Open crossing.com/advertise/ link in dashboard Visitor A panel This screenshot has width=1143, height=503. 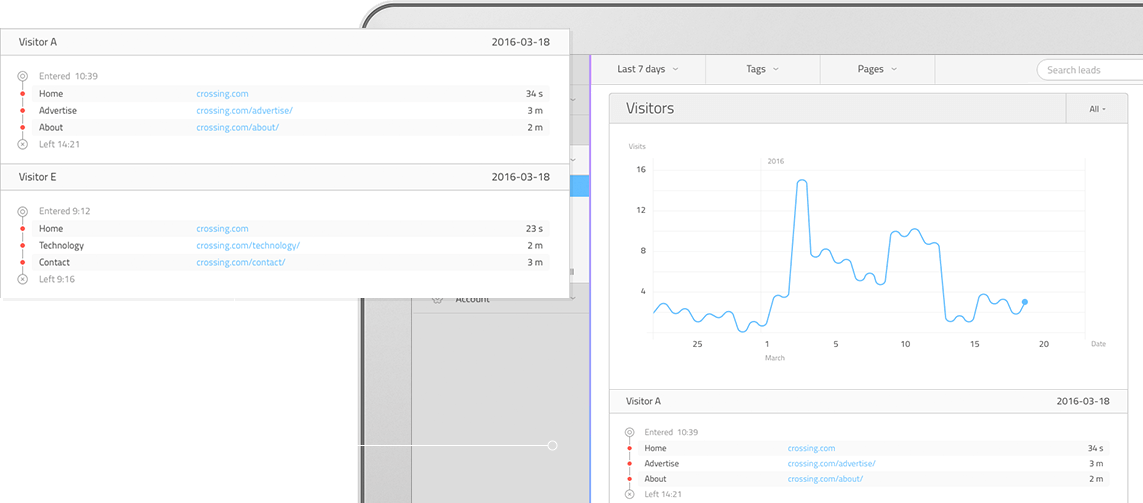pos(831,464)
